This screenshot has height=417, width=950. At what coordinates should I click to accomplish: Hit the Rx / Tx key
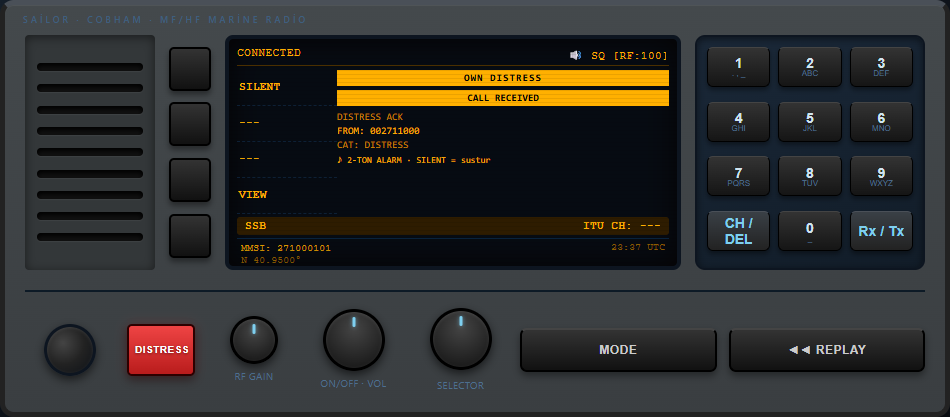(x=881, y=231)
